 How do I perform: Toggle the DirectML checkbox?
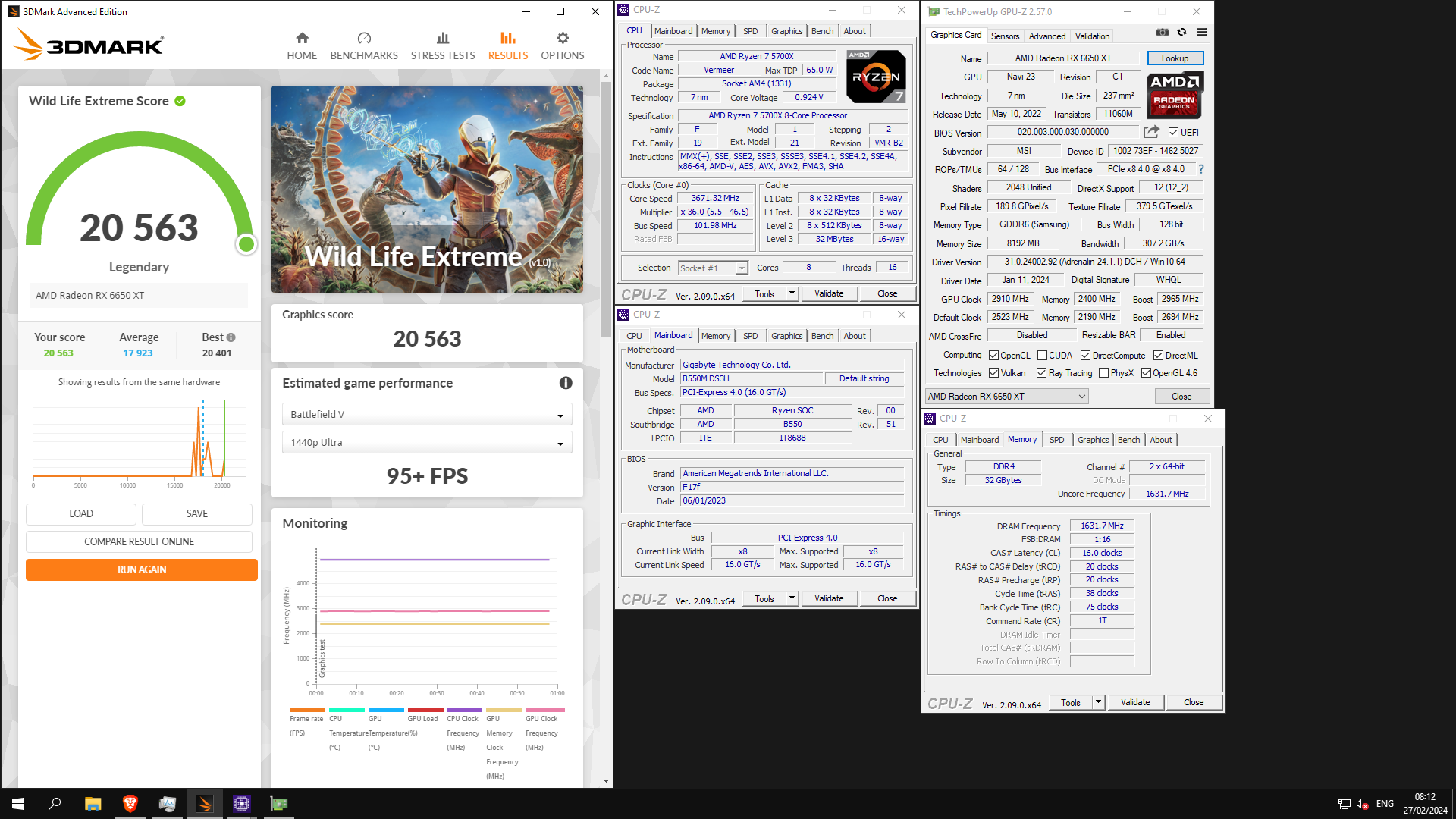(x=1158, y=356)
